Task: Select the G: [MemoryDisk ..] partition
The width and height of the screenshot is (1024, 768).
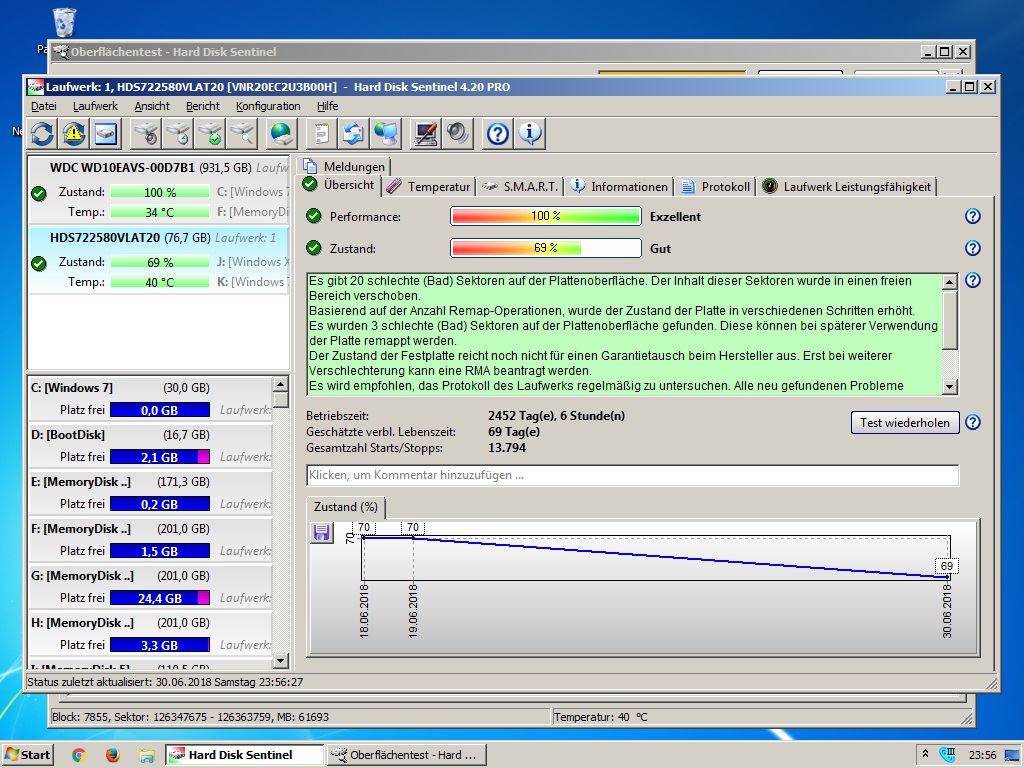Action: tap(150, 587)
